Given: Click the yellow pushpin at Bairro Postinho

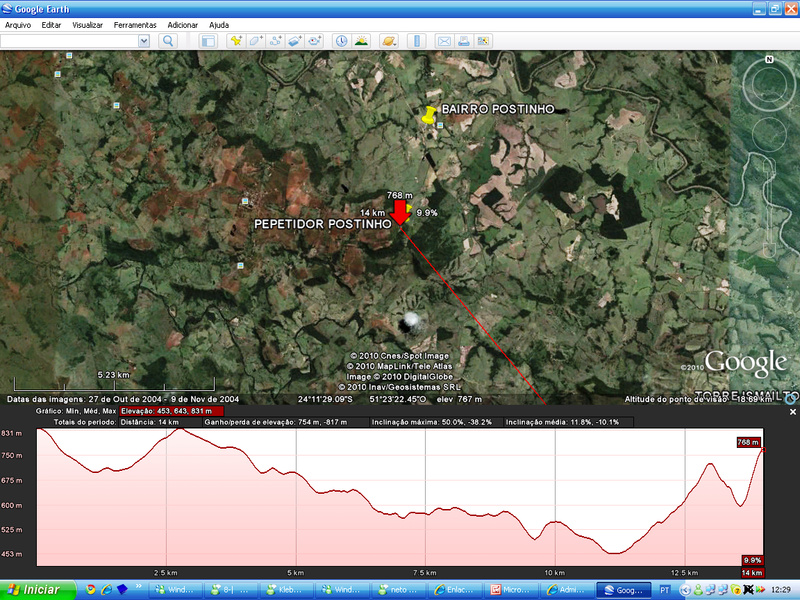Looking at the screenshot, I should pyautogui.click(x=429, y=115).
